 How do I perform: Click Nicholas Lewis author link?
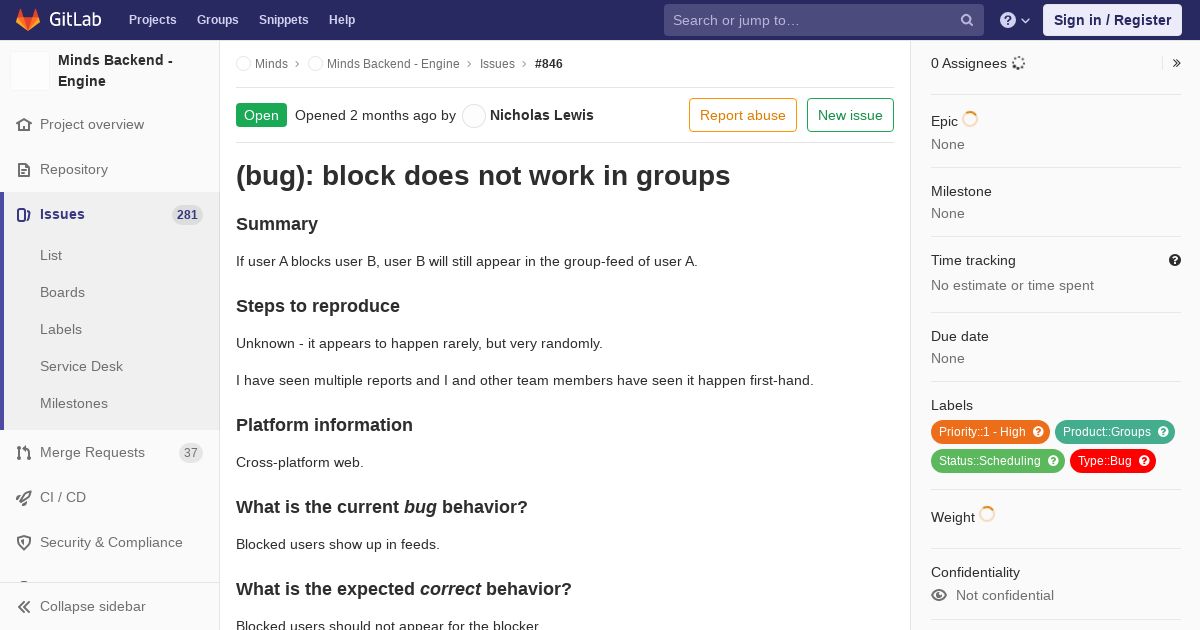(541, 115)
